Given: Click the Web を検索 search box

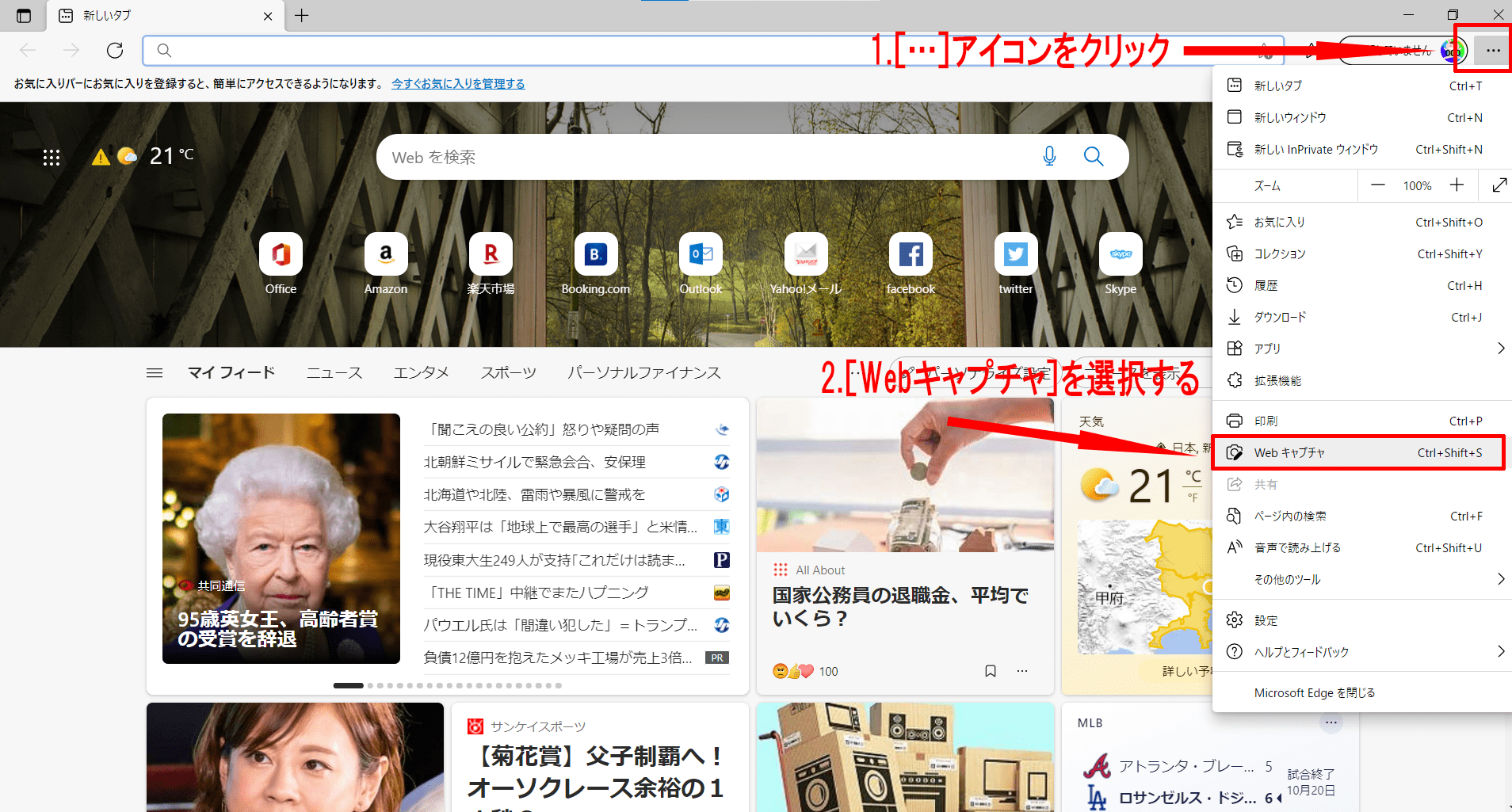Looking at the screenshot, I should 705,157.
